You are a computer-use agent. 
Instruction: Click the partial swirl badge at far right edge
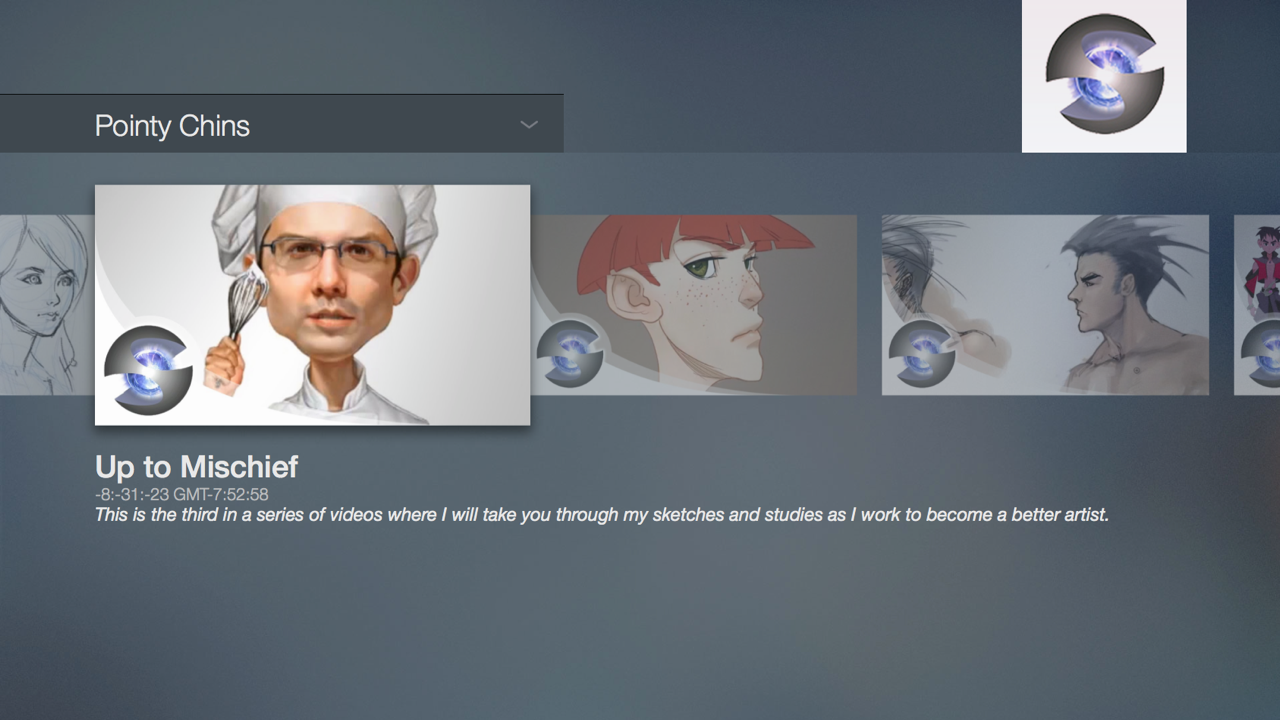[x=1261, y=352]
